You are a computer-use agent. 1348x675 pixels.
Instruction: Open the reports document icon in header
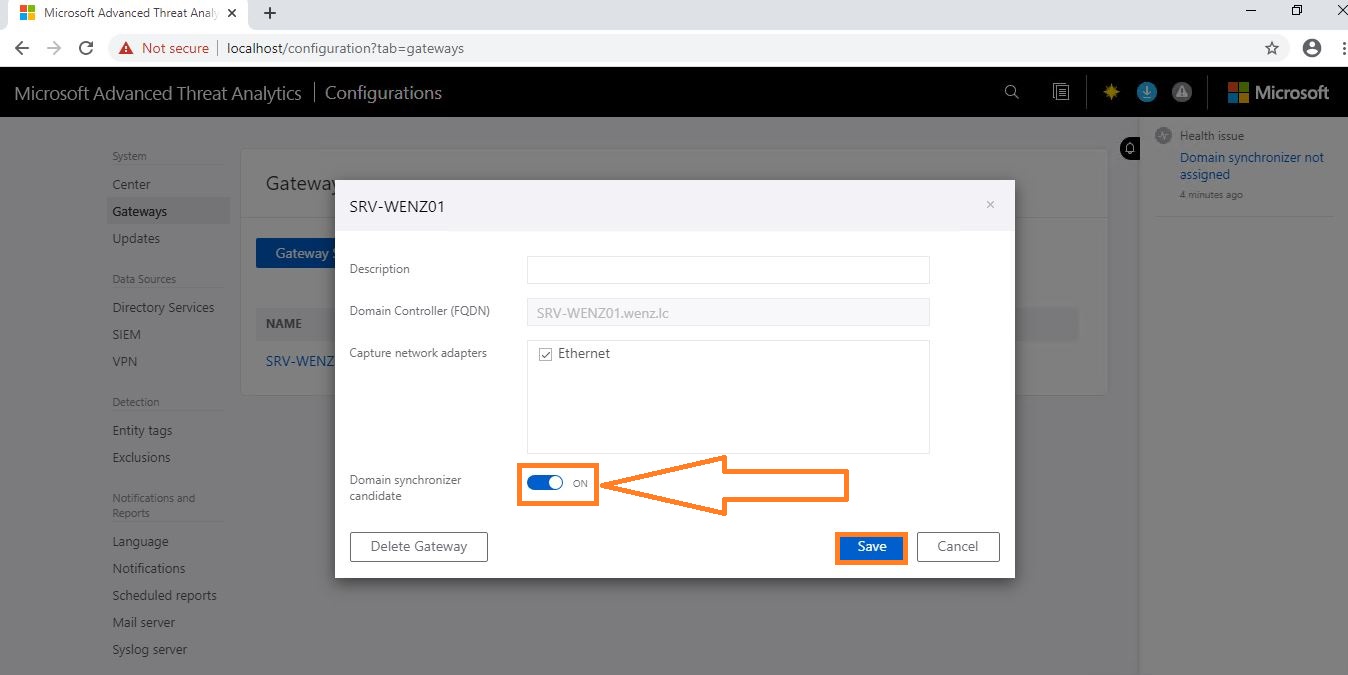[1061, 92]
